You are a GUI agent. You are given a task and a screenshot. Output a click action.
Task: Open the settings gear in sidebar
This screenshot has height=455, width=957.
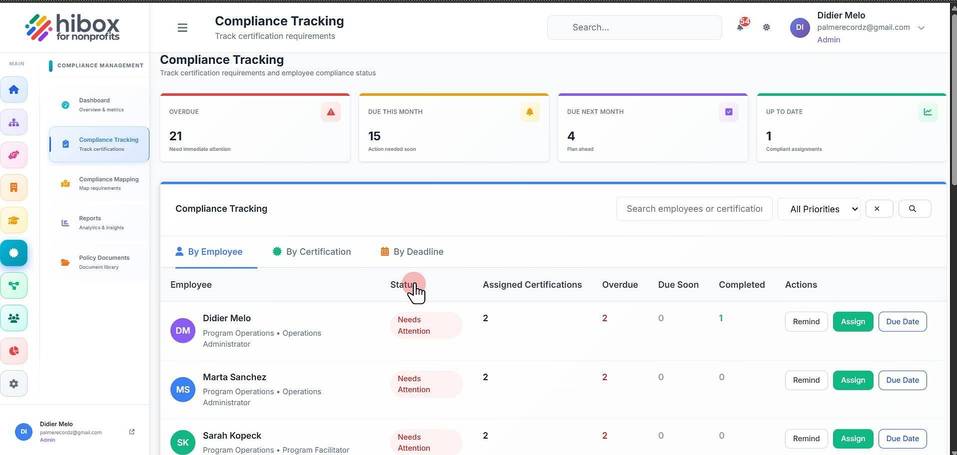13,384
